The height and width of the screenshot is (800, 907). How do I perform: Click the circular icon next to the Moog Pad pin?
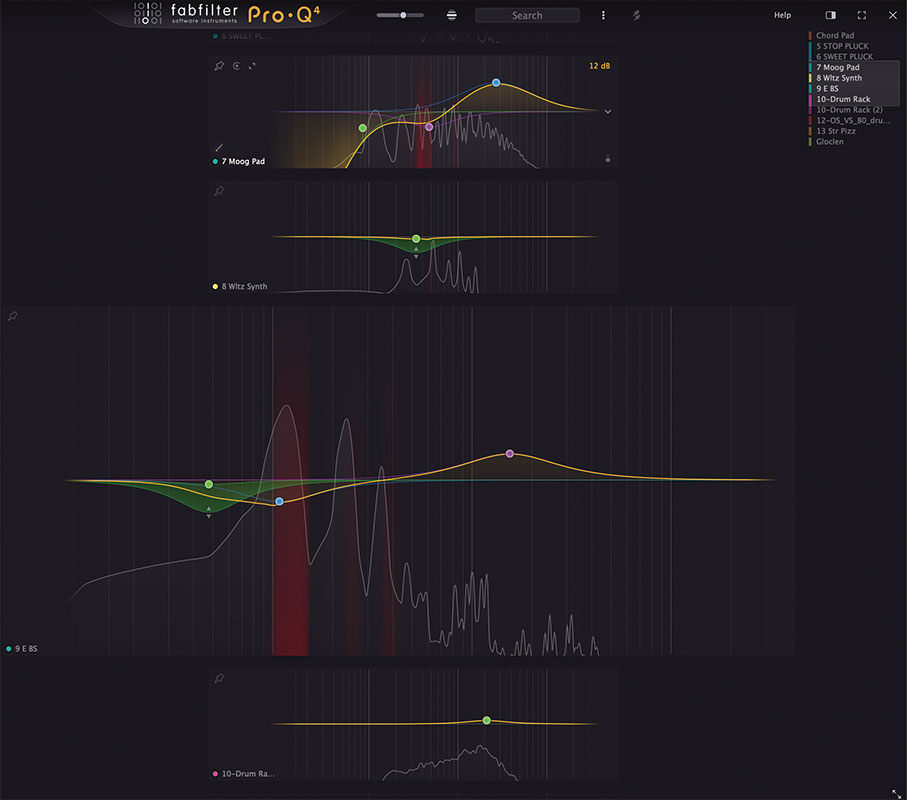(237, 66)
